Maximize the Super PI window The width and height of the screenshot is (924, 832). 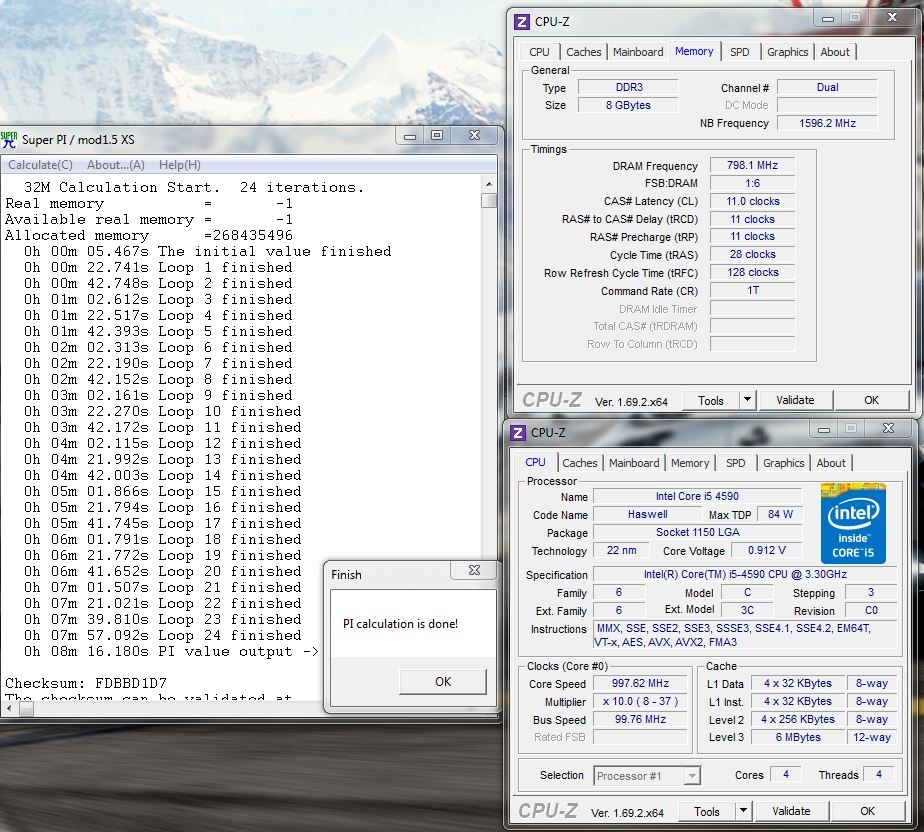click(437, 136)
